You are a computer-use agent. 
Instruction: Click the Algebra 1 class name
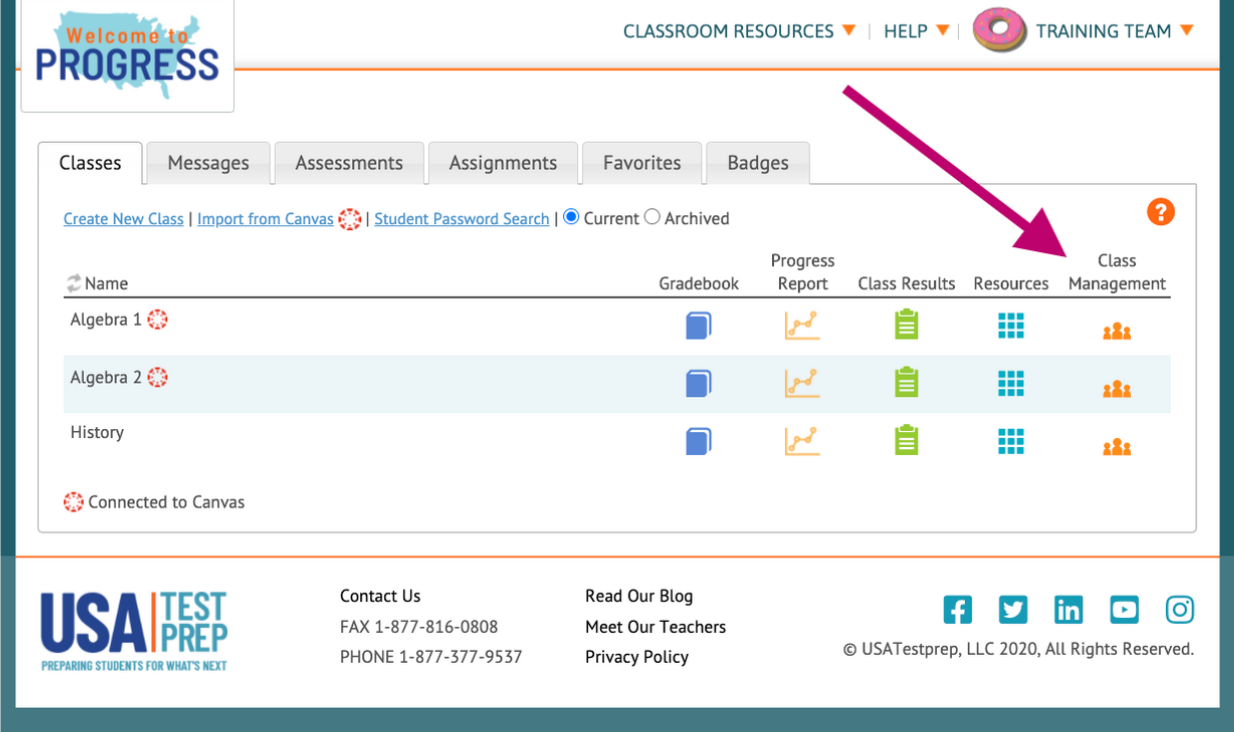[x=106, y=320]
